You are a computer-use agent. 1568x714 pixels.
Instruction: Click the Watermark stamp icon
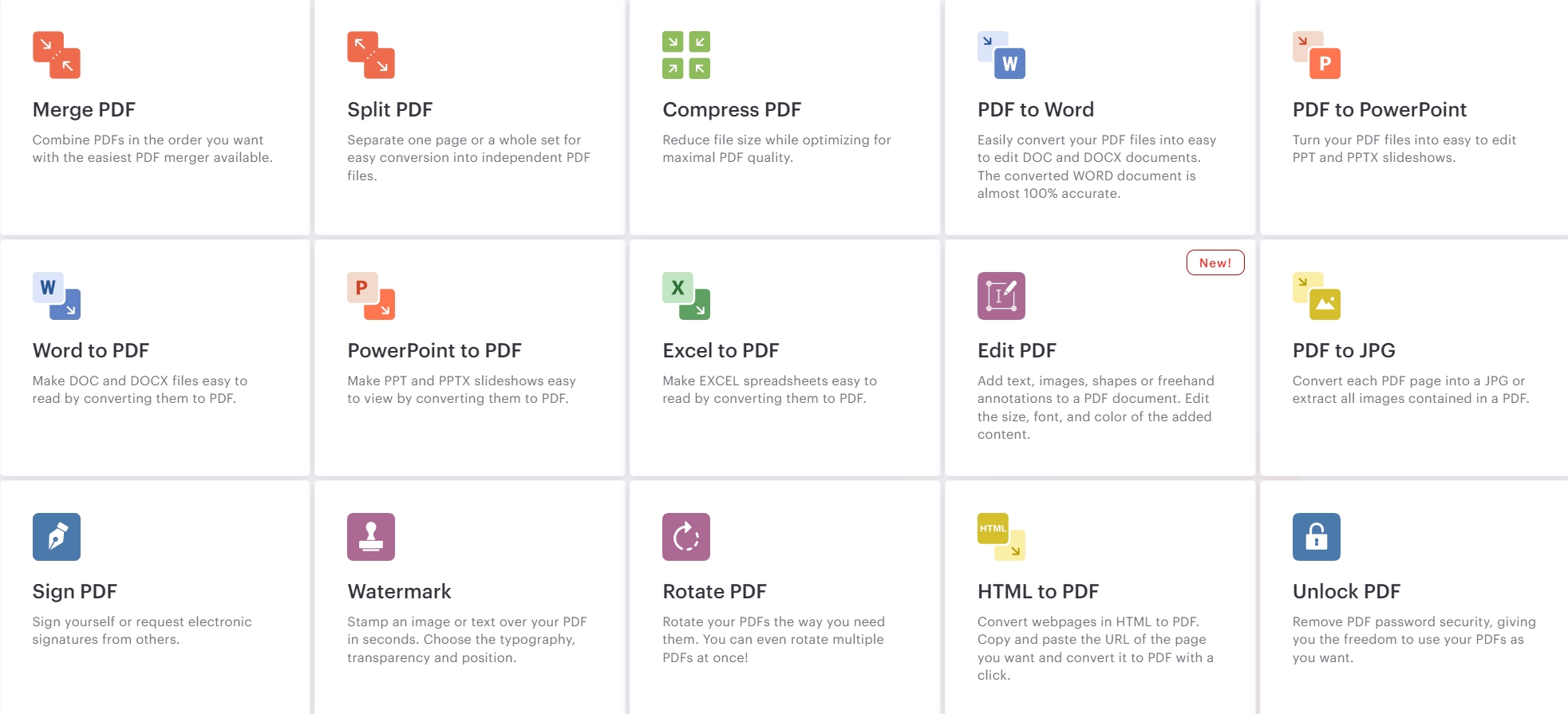coord(371,537)
